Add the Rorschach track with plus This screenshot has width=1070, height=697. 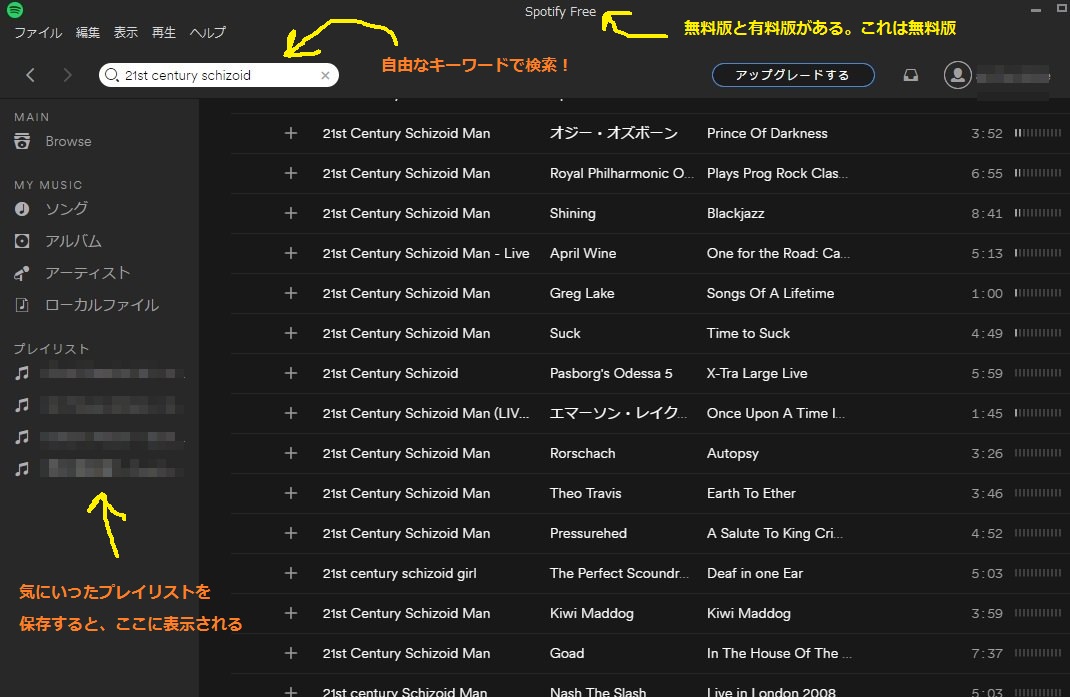[x=291, y=453]
